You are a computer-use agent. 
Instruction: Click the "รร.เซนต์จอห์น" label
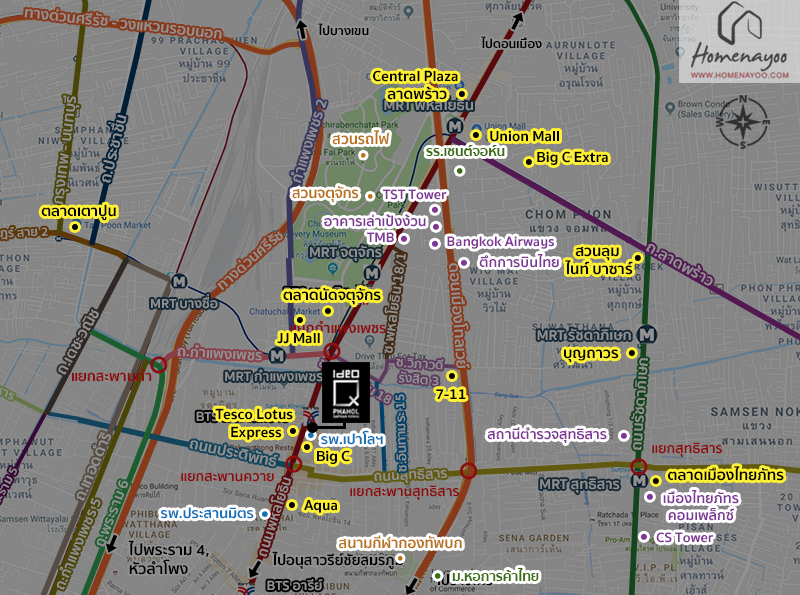click(465, 152)
